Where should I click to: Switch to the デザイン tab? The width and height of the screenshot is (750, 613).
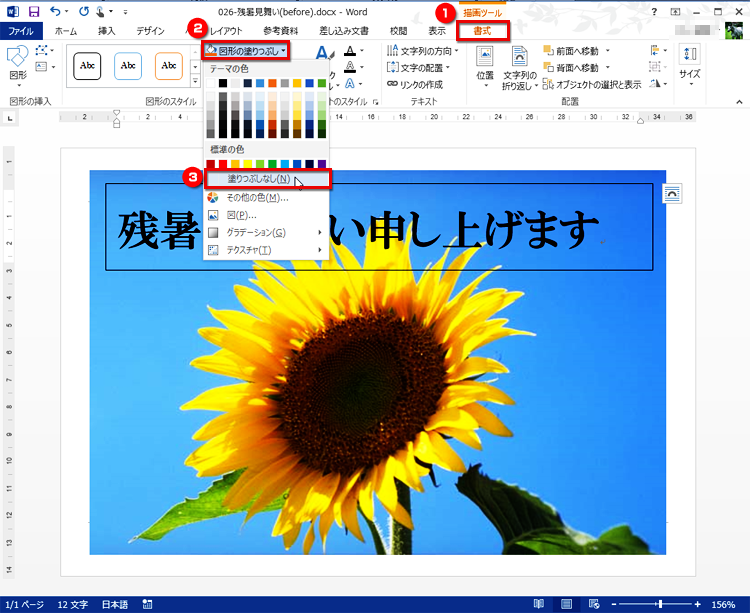[150, 31]
